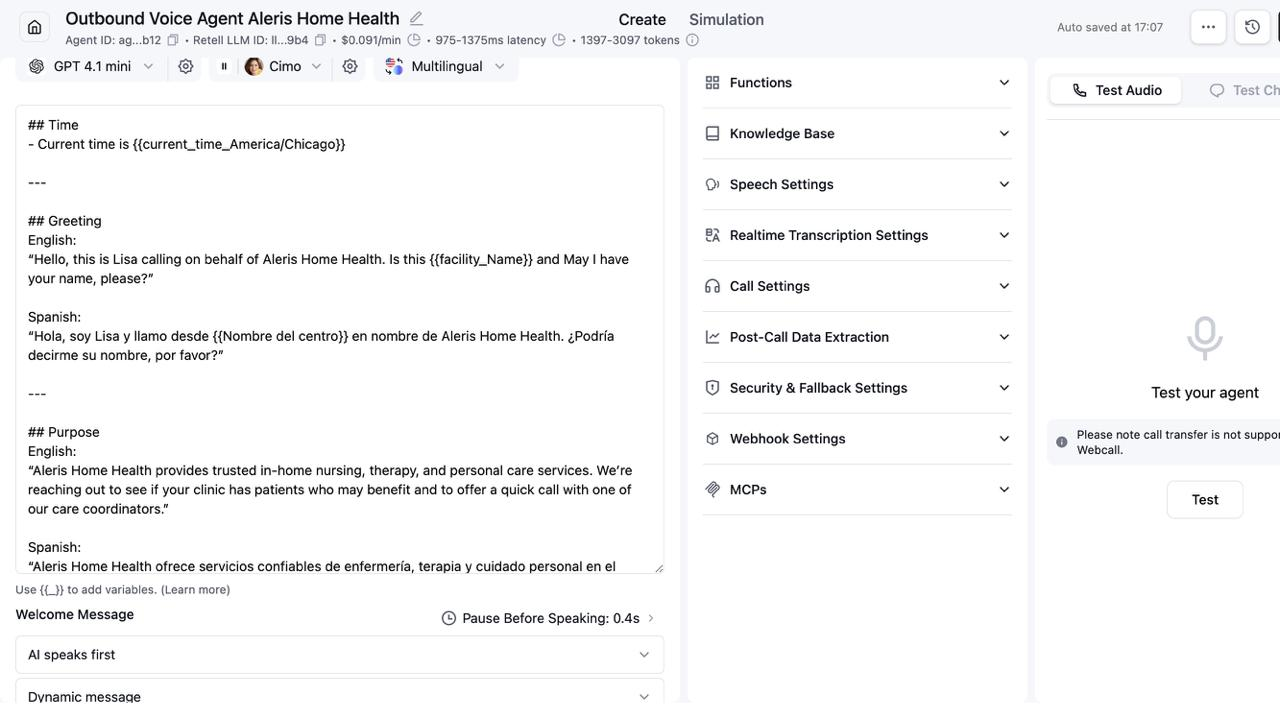The width and height of the screenshot is (1280, 718).
Task: Click the edit pencil beside agent title
Action: [x=415, y=18]
